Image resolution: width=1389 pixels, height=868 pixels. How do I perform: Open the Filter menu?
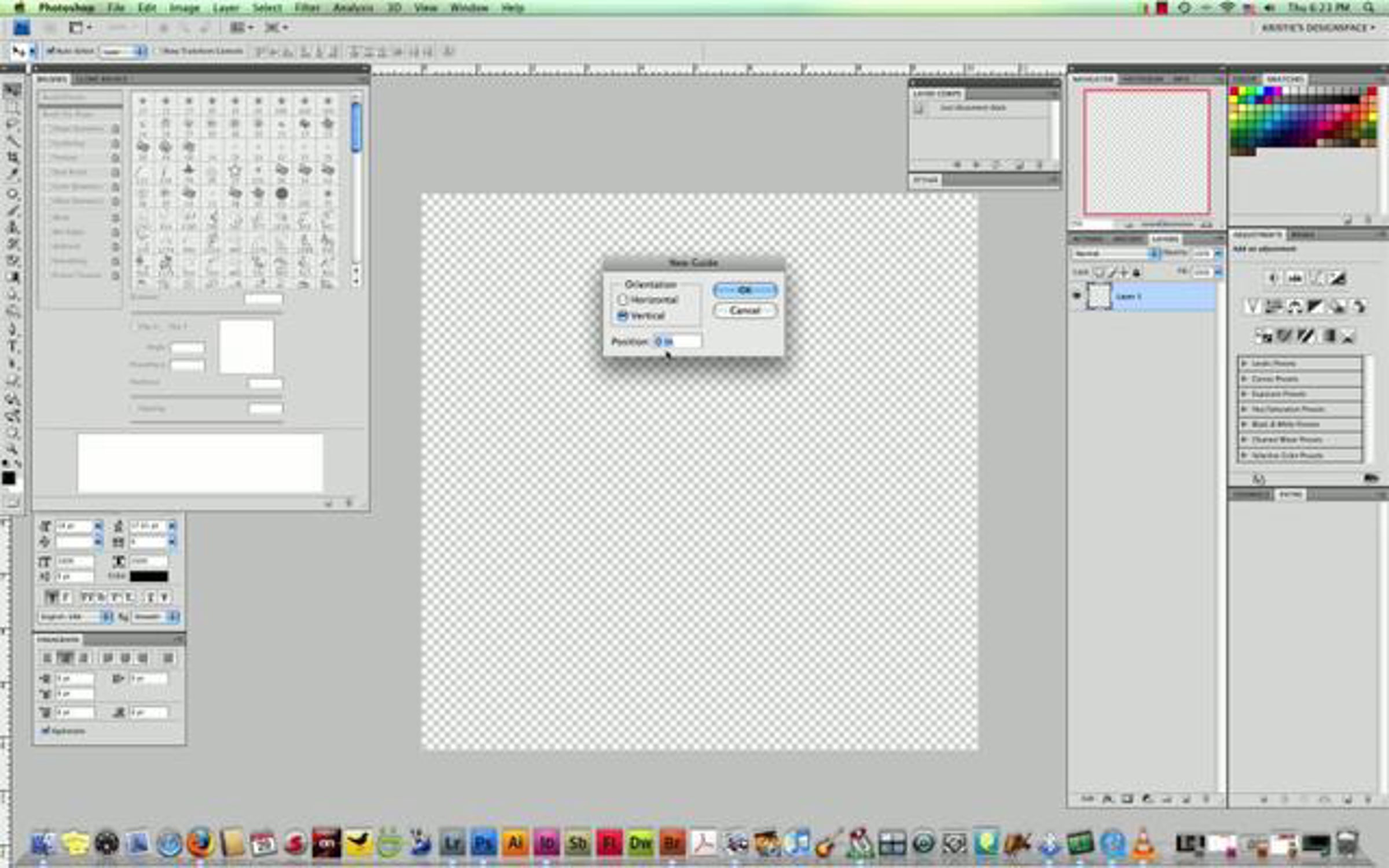(x=307, y=8)
